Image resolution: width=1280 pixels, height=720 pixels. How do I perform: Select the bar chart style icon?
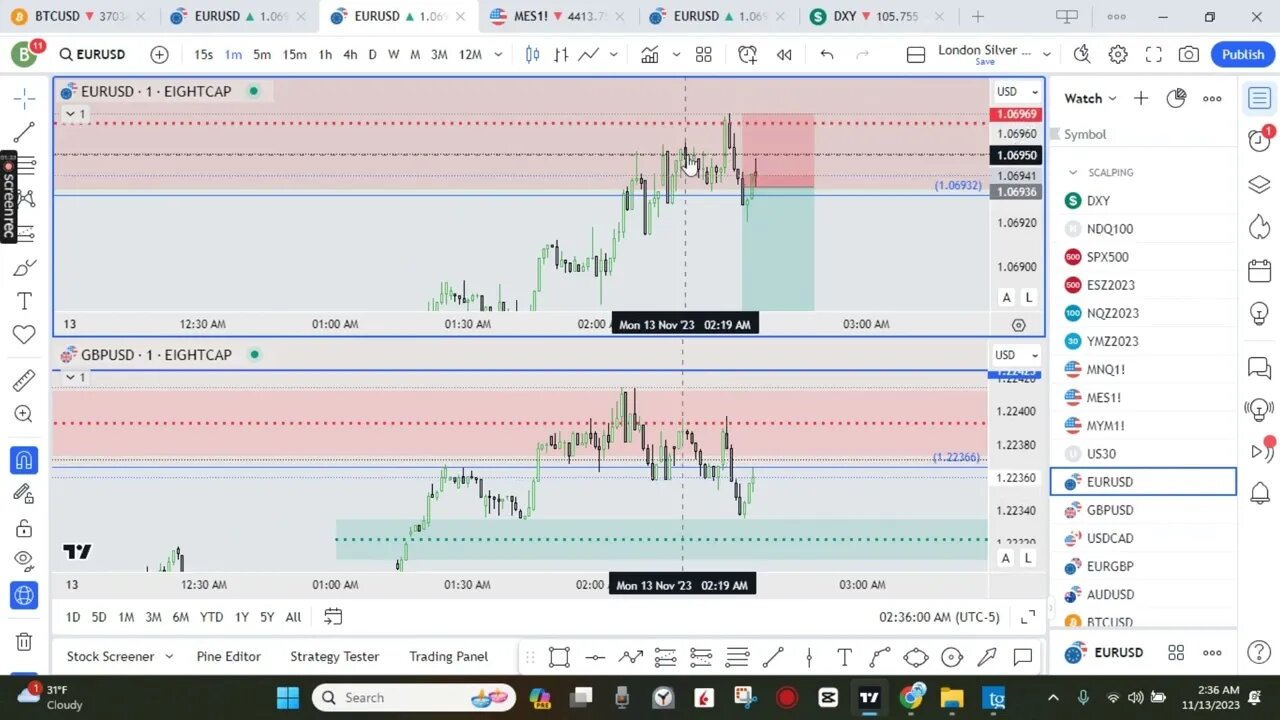point(562,55)
